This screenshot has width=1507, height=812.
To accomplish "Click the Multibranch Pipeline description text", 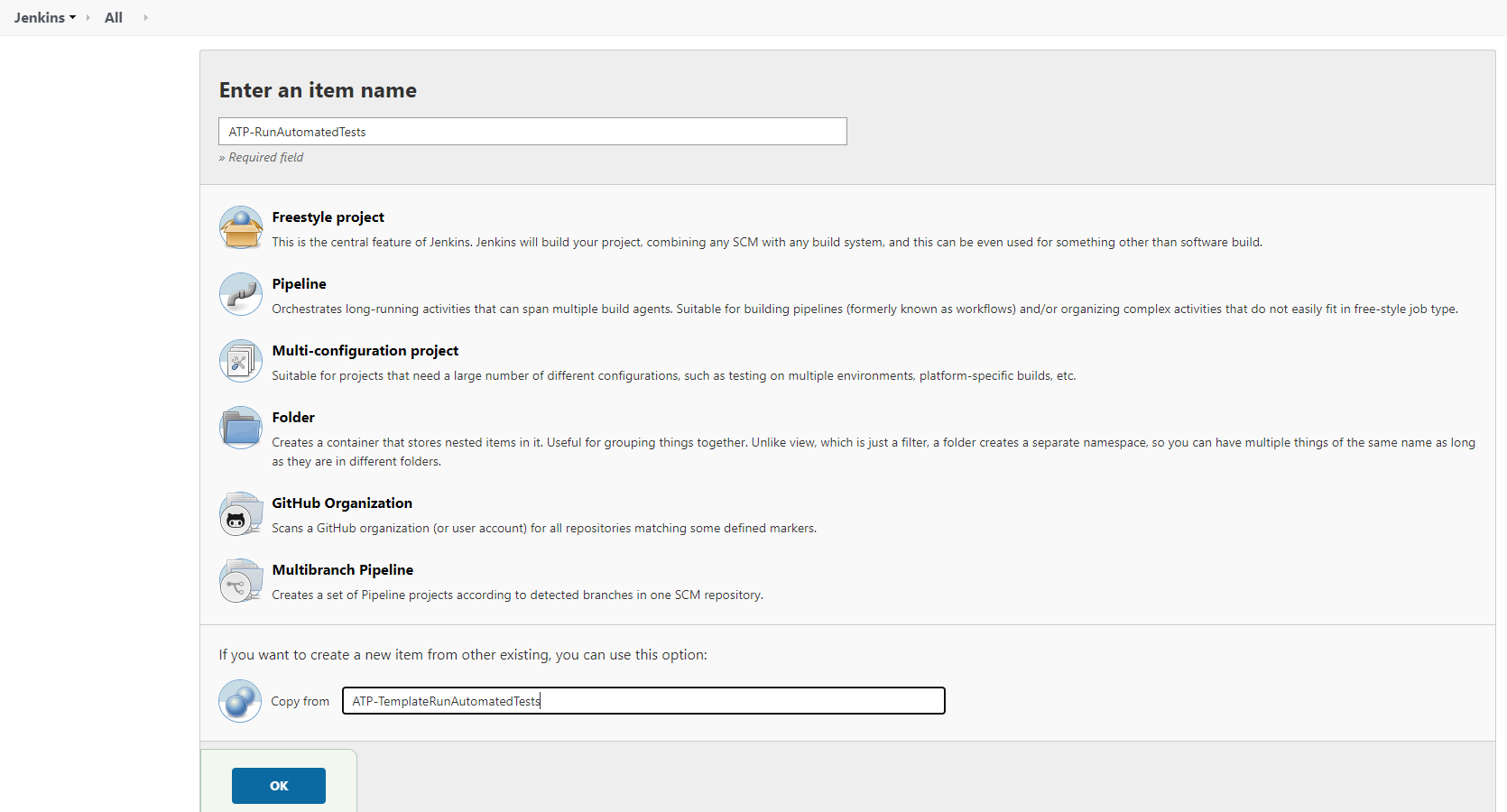I will click(x=518, y=595).
